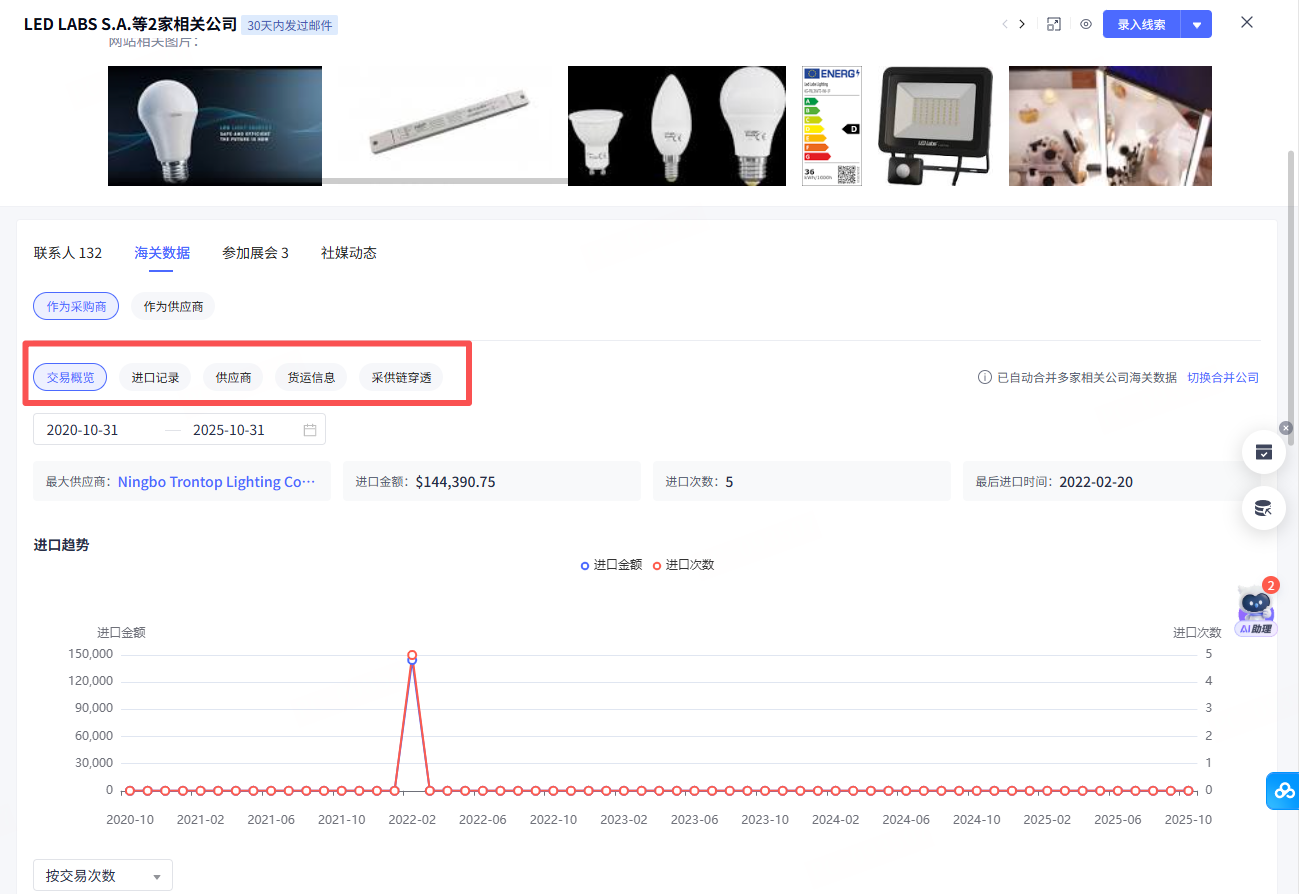The image size is (1299, 894).
Task: Click the LED floodlight product thumbnail
Action: click(x=935, y=126)
